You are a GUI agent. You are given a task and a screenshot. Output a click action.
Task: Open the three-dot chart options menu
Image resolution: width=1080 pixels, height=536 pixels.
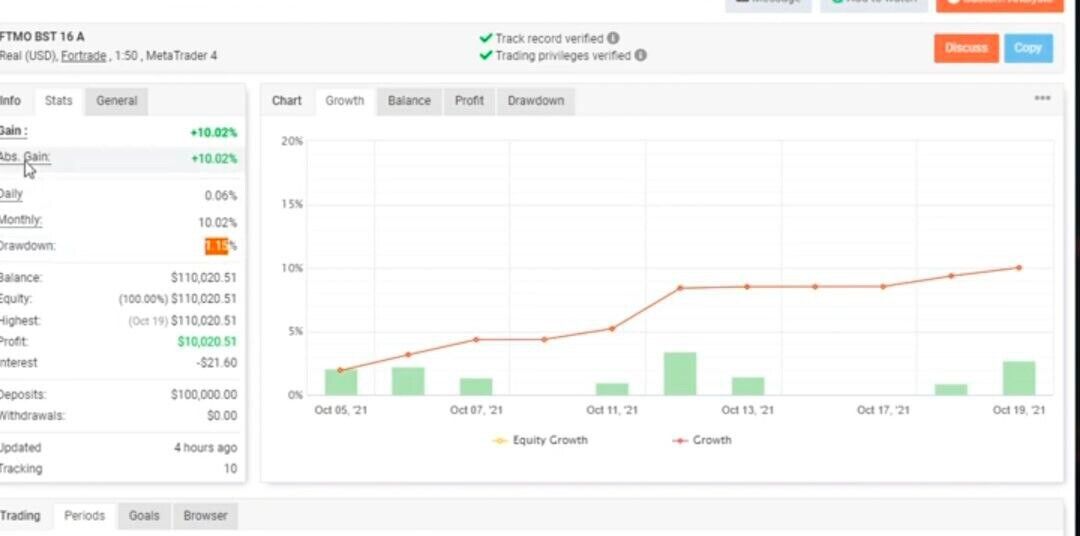(x=1042, y=98)
